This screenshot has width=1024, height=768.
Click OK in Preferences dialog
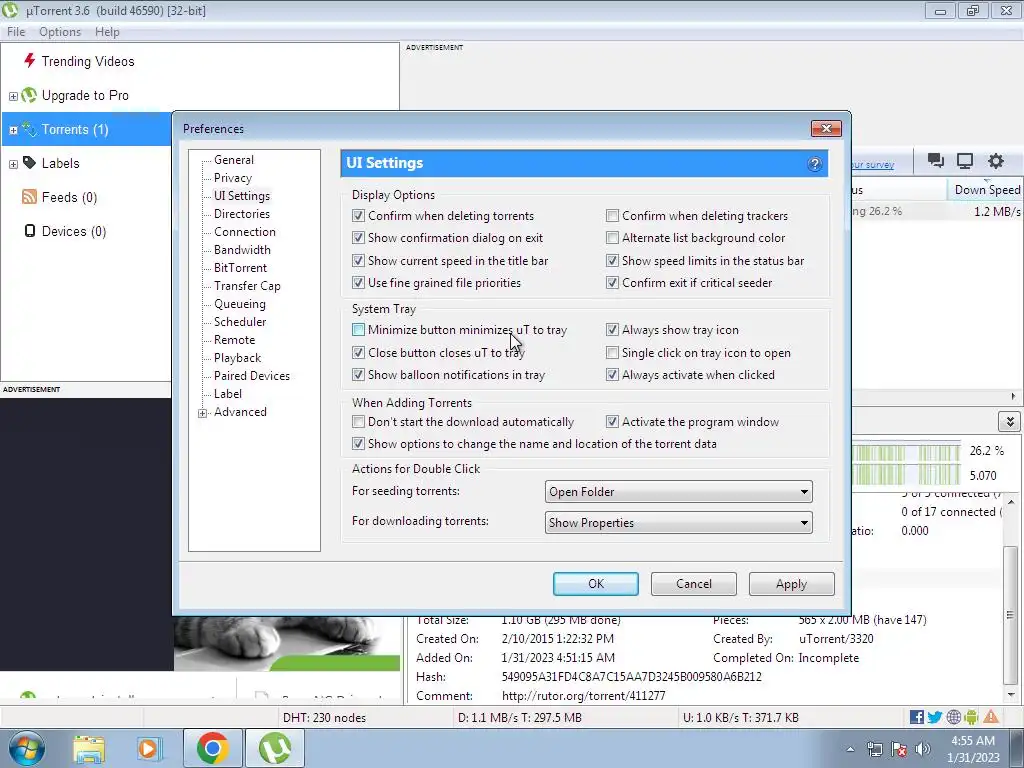[x=596, y=584]
